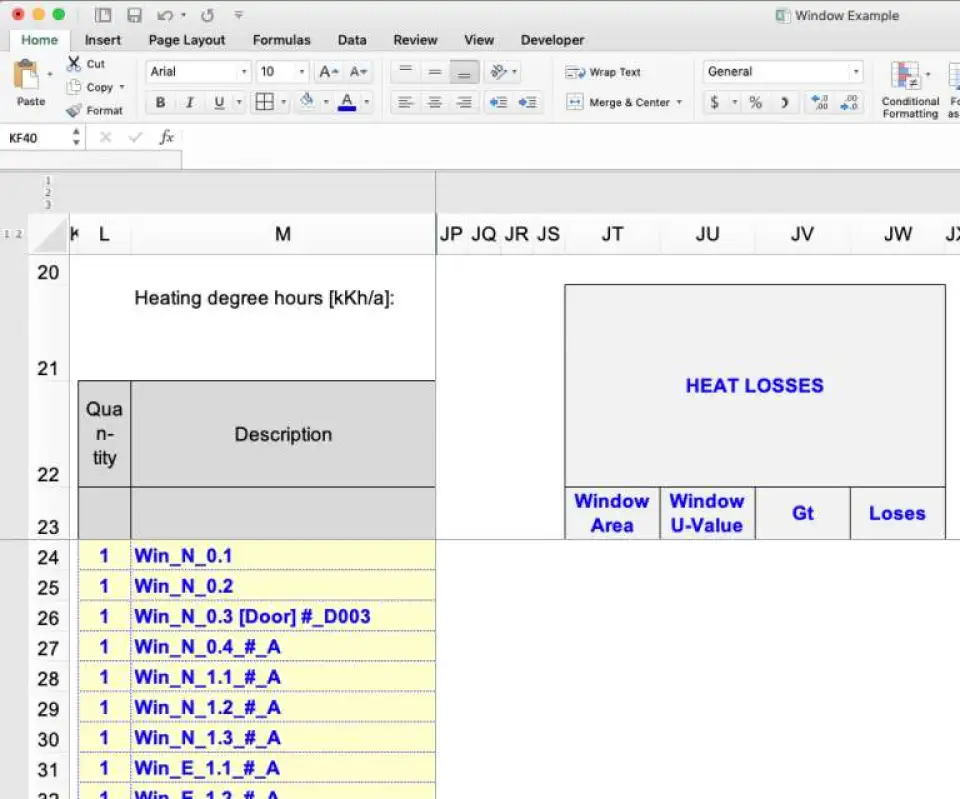Switch to the Formulas tab
This screenshot has height=799, width=960.
point(281,40)
